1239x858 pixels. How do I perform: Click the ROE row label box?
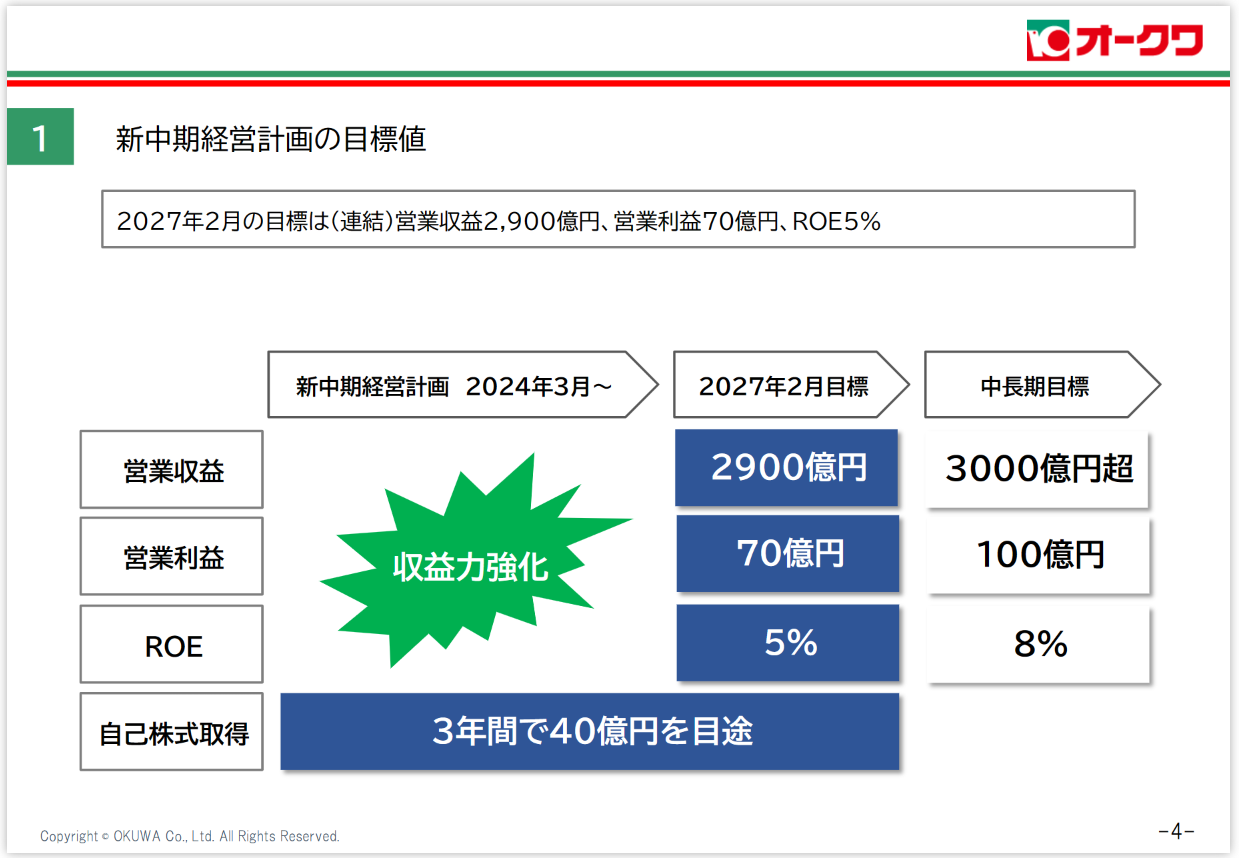coord(172,645)
